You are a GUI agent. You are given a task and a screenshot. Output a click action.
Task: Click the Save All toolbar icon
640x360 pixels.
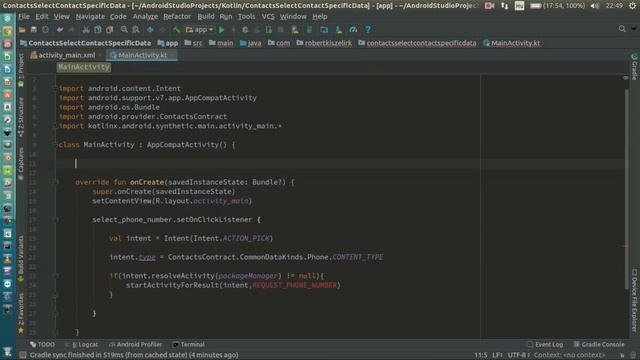coord(33,30)
